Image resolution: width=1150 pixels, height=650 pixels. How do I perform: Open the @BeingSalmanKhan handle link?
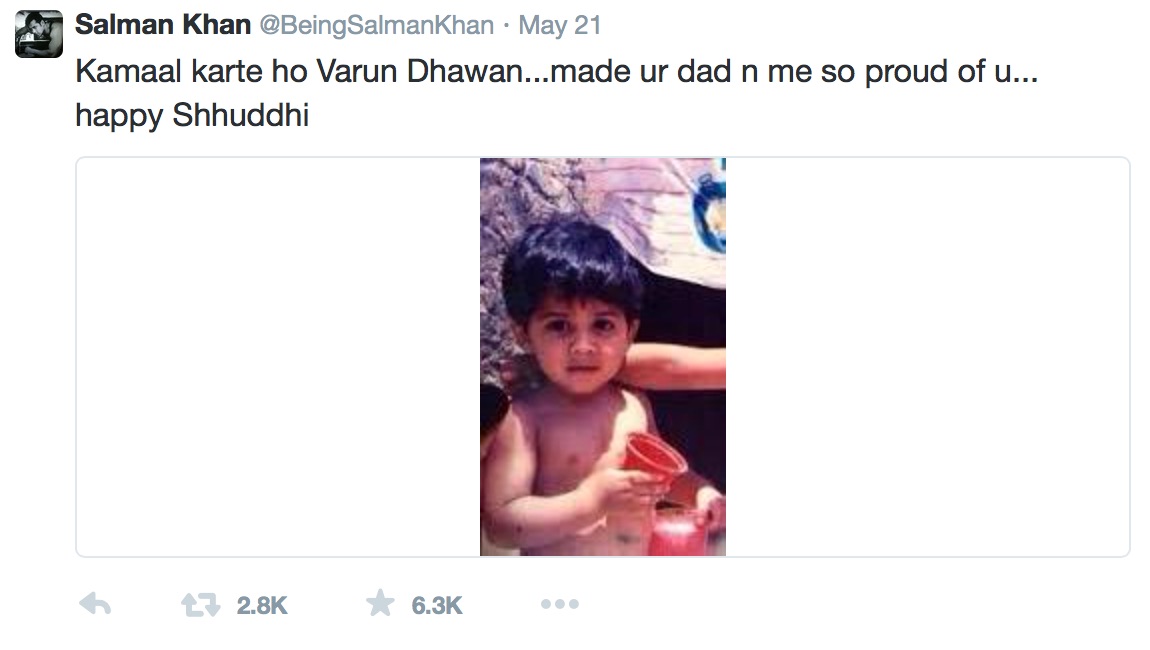[x=377, y=26]
